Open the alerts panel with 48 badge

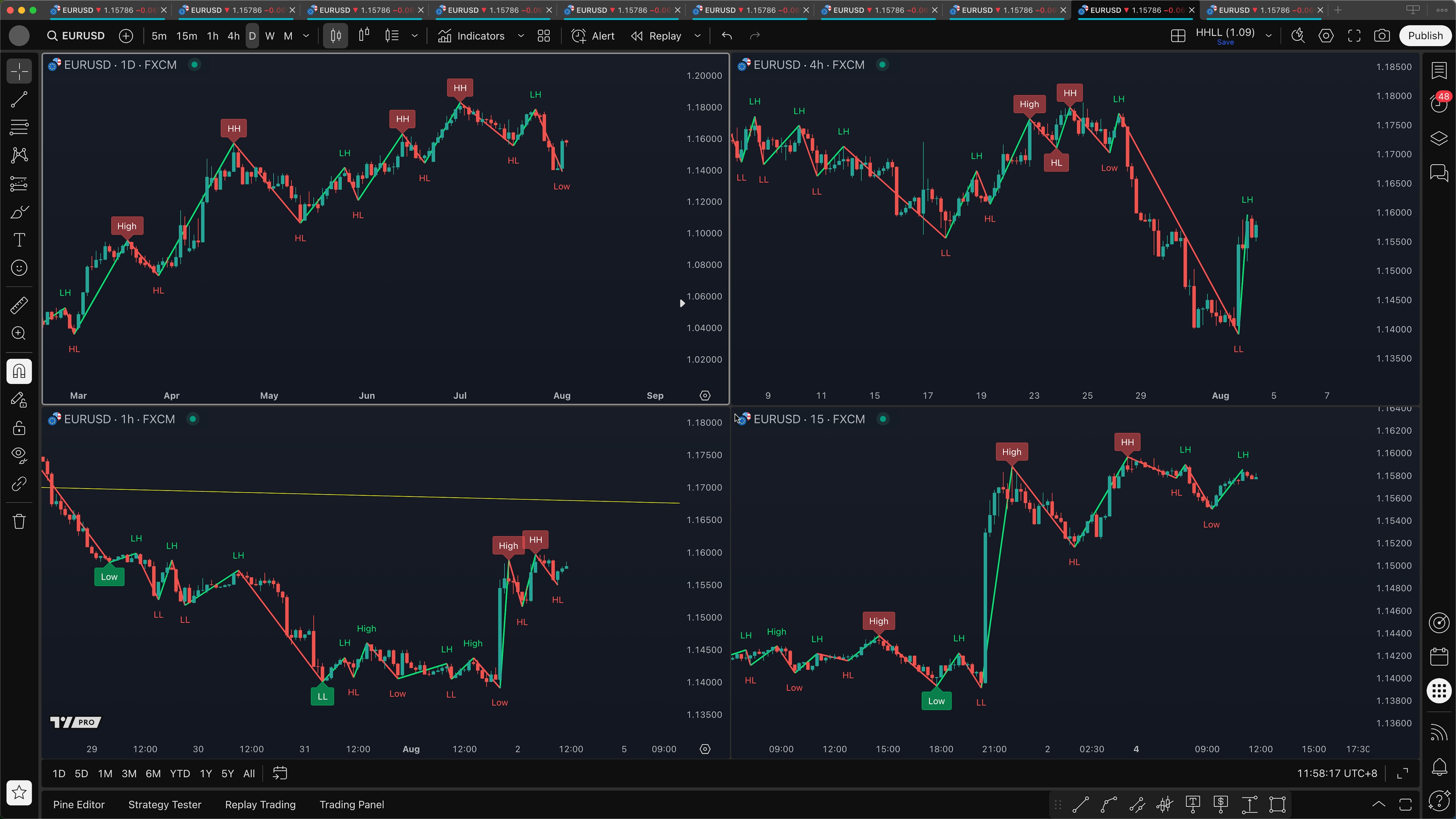click(x=1439, y=104)
